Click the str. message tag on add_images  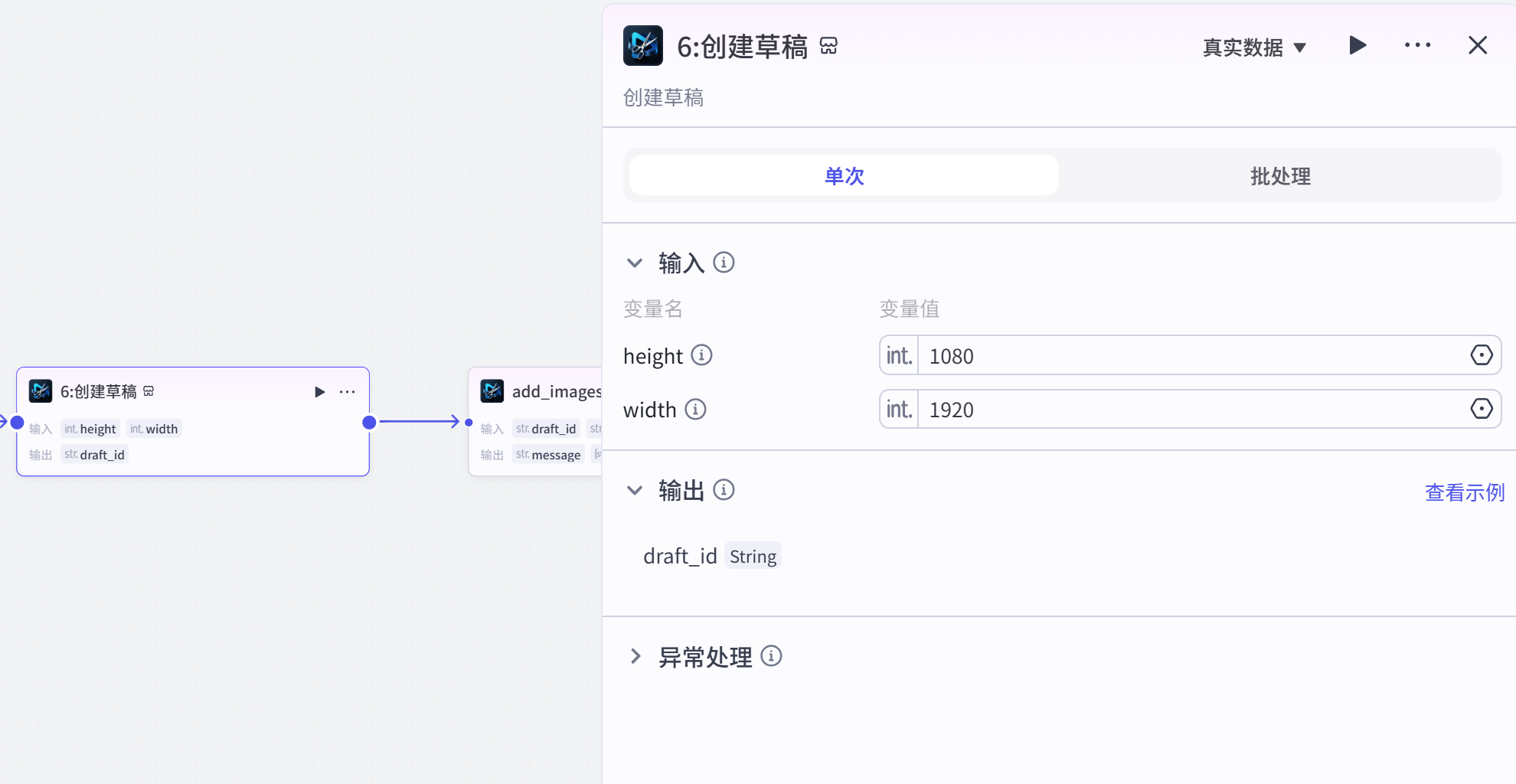tap(548, 455)
